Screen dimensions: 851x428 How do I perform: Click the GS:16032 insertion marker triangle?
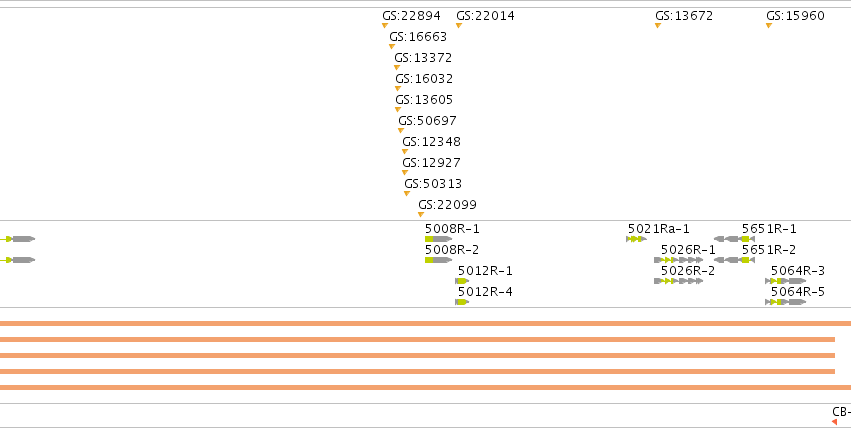pos(398,88)
